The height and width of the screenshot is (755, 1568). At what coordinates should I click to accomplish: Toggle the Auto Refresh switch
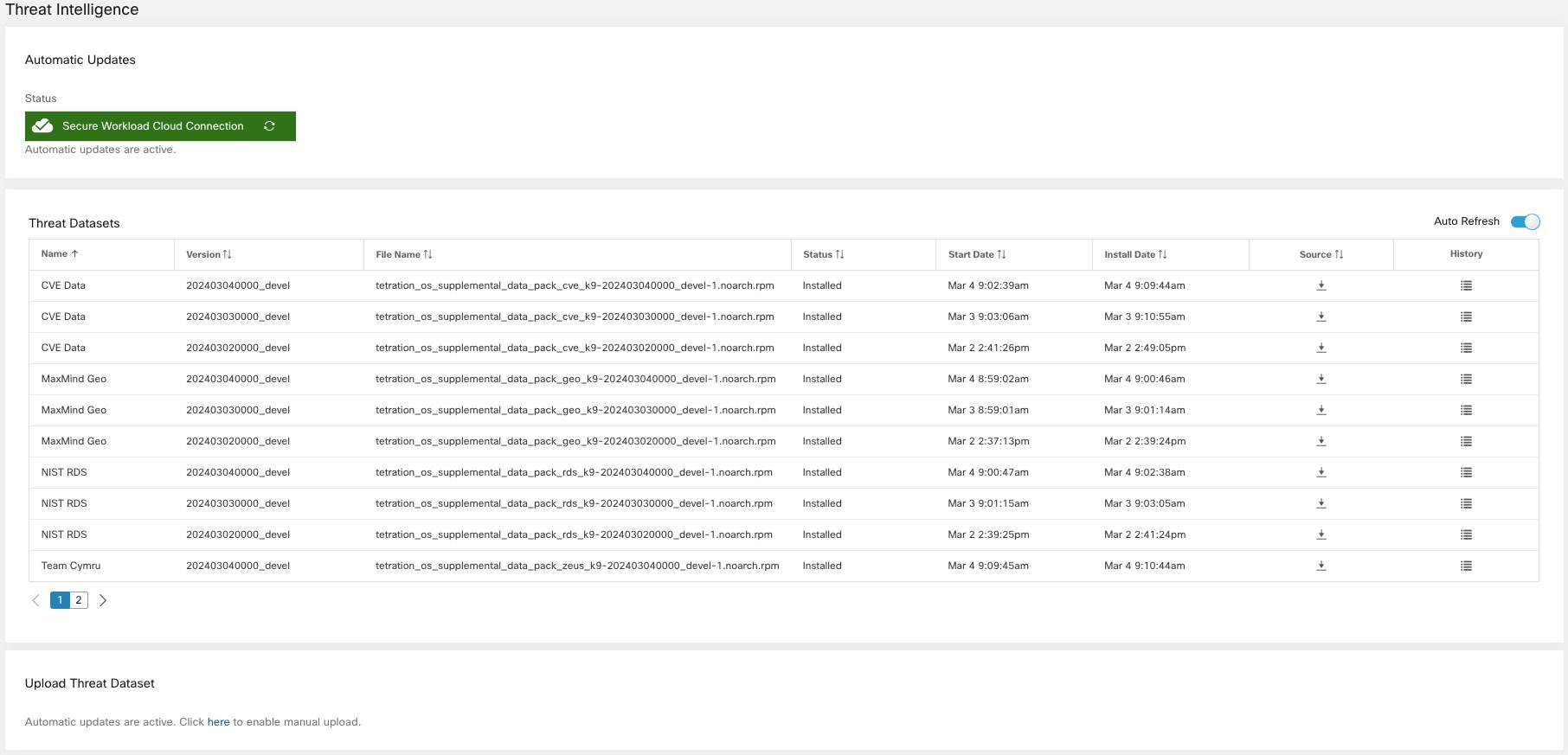[1525, 221]
